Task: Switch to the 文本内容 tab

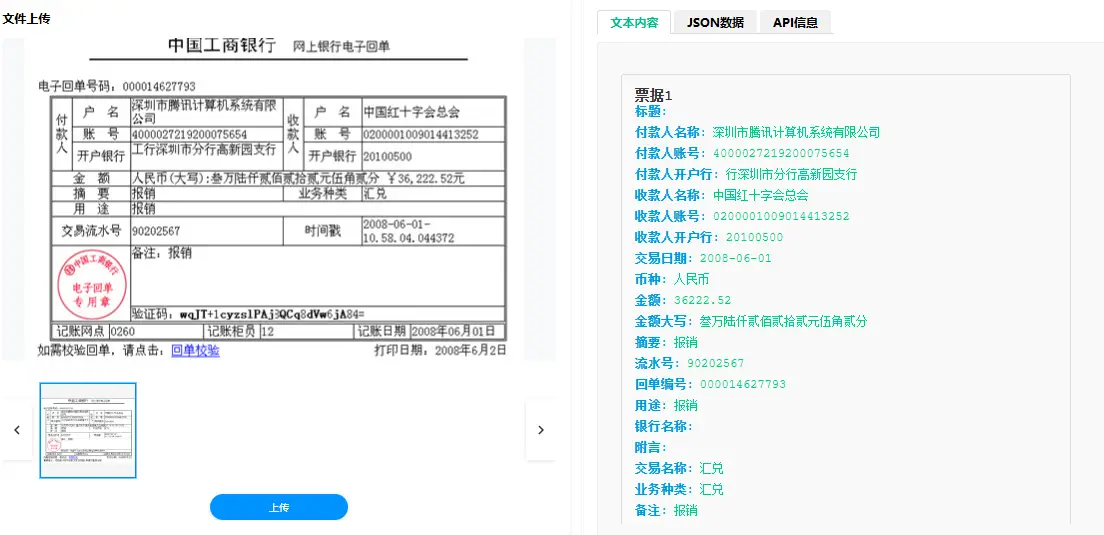Action: tap(634, 22)
